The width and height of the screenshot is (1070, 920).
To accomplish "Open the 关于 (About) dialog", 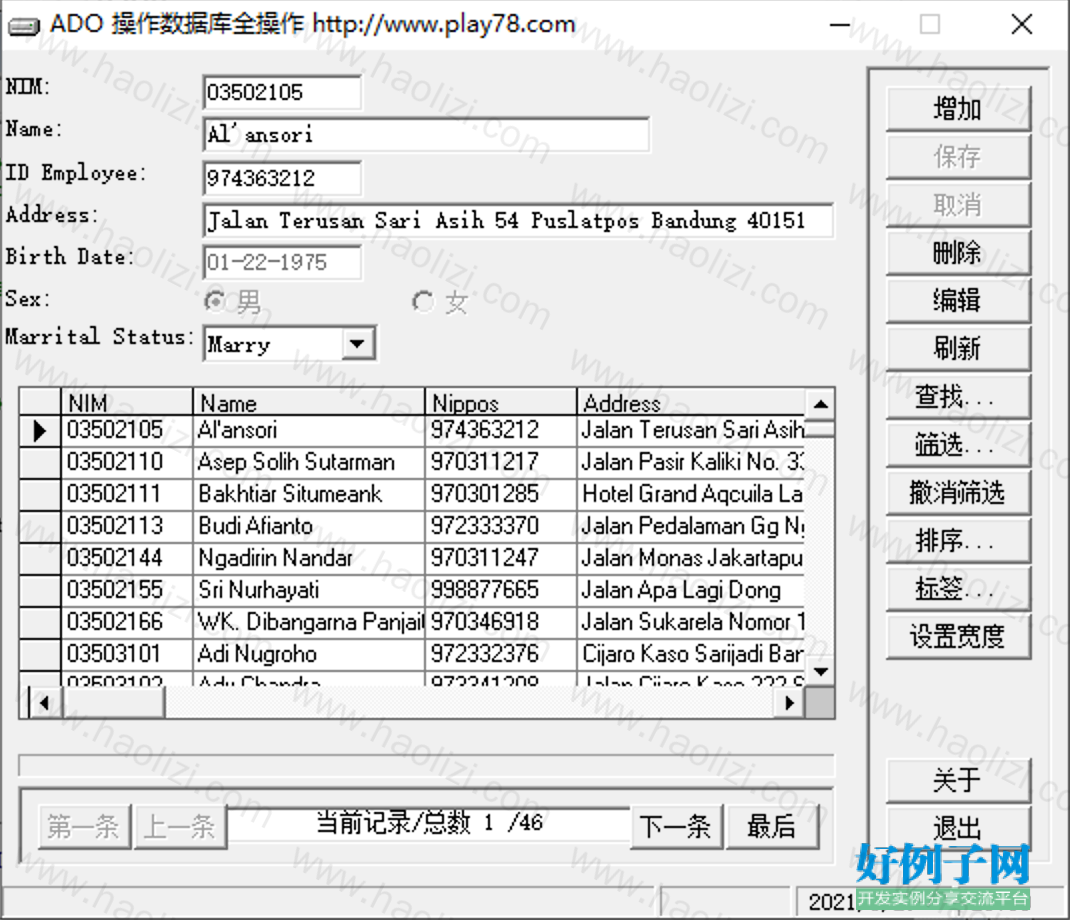I will click(958, 780).
